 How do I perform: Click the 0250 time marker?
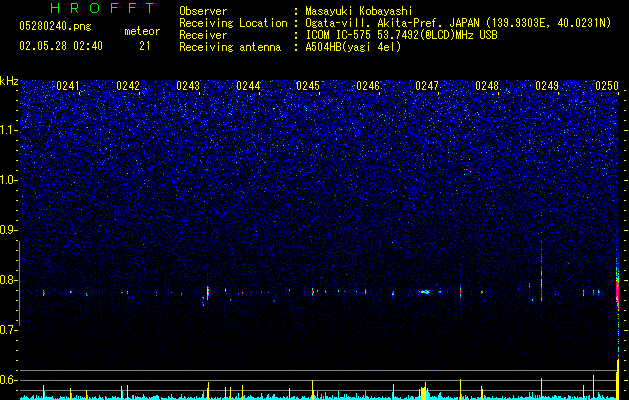[x=607, y=85]
